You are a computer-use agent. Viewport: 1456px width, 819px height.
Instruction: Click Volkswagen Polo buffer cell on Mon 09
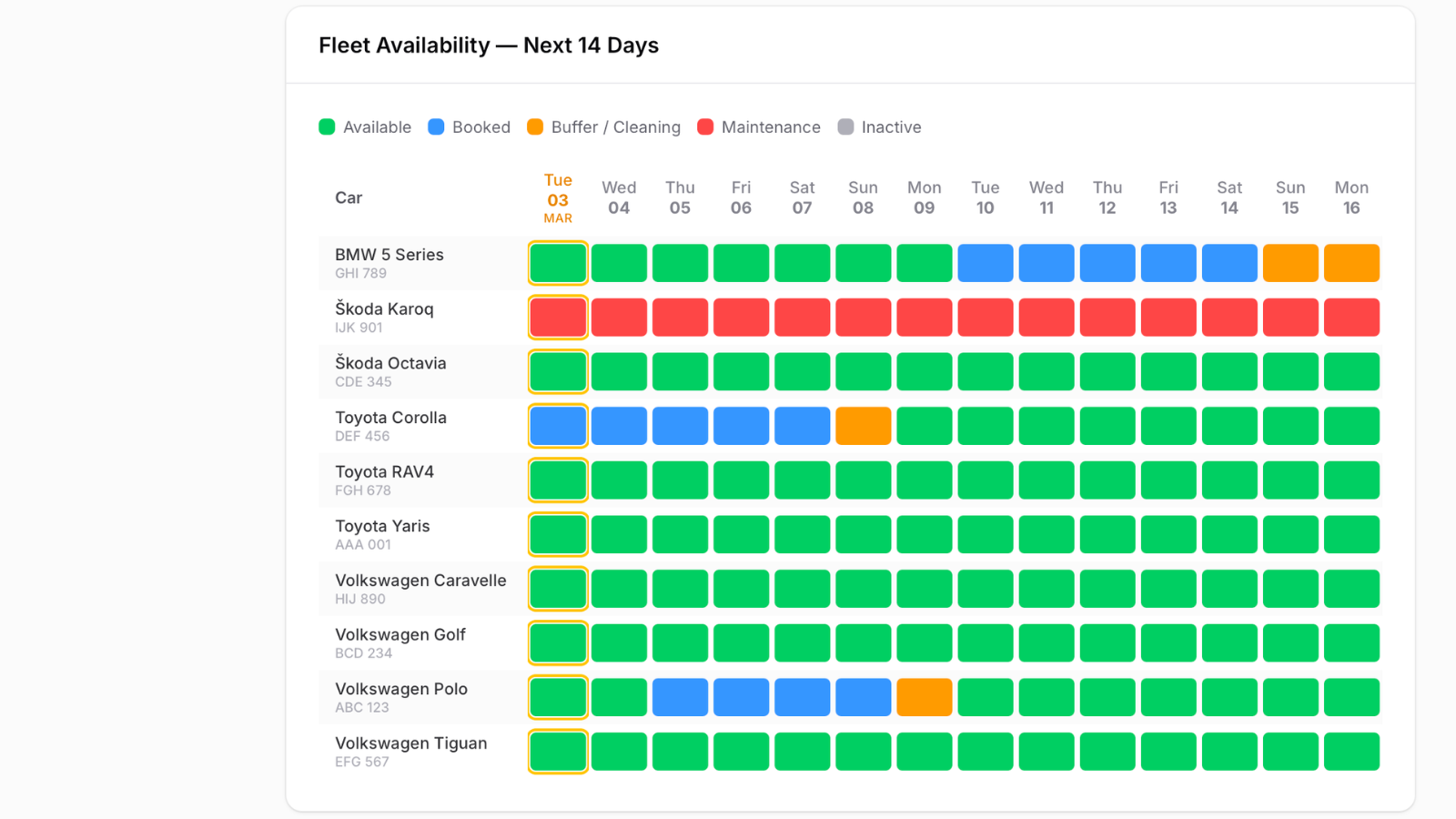coord(924,697)
